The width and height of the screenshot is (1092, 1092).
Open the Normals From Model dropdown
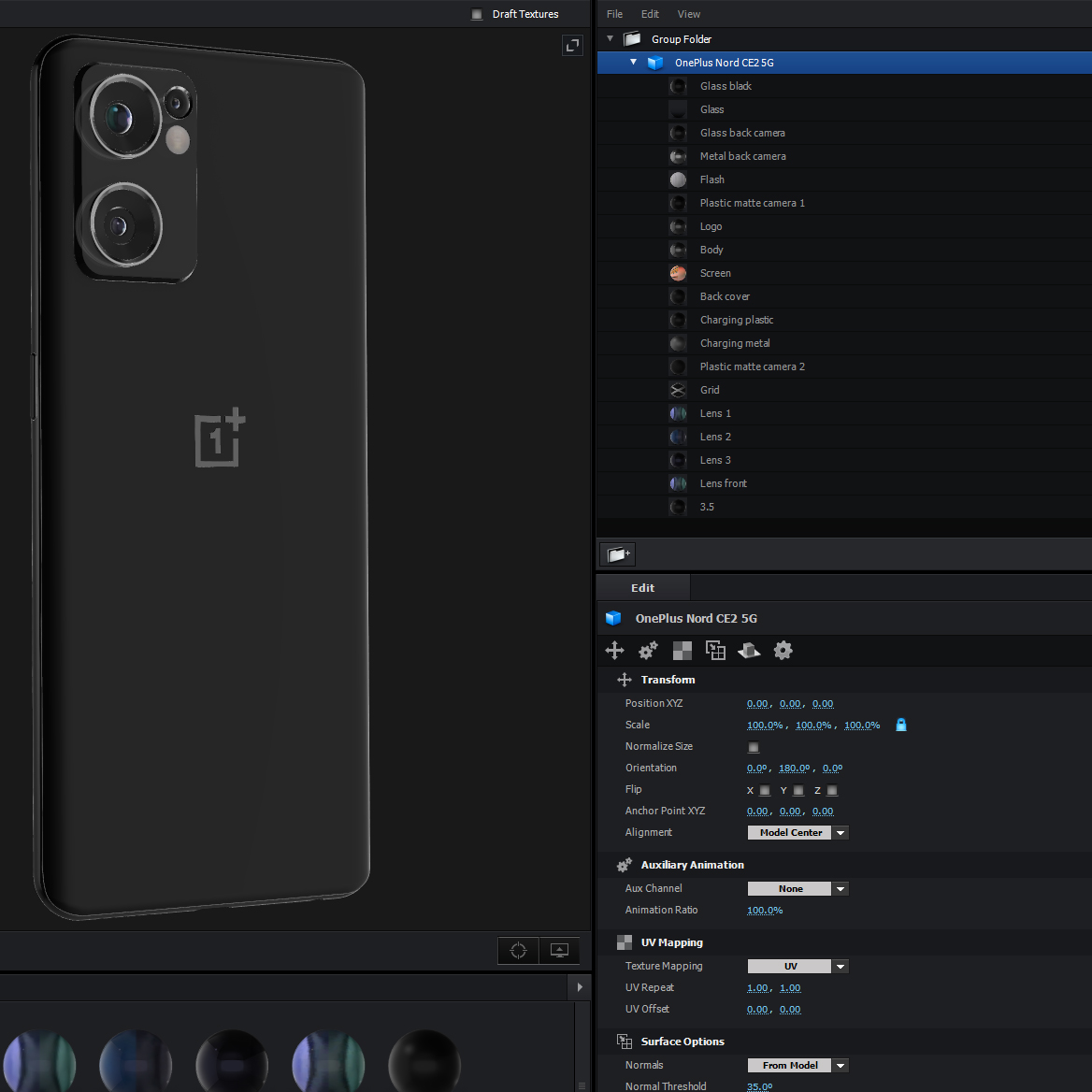pyautogui.click(x=797, y=1065)
